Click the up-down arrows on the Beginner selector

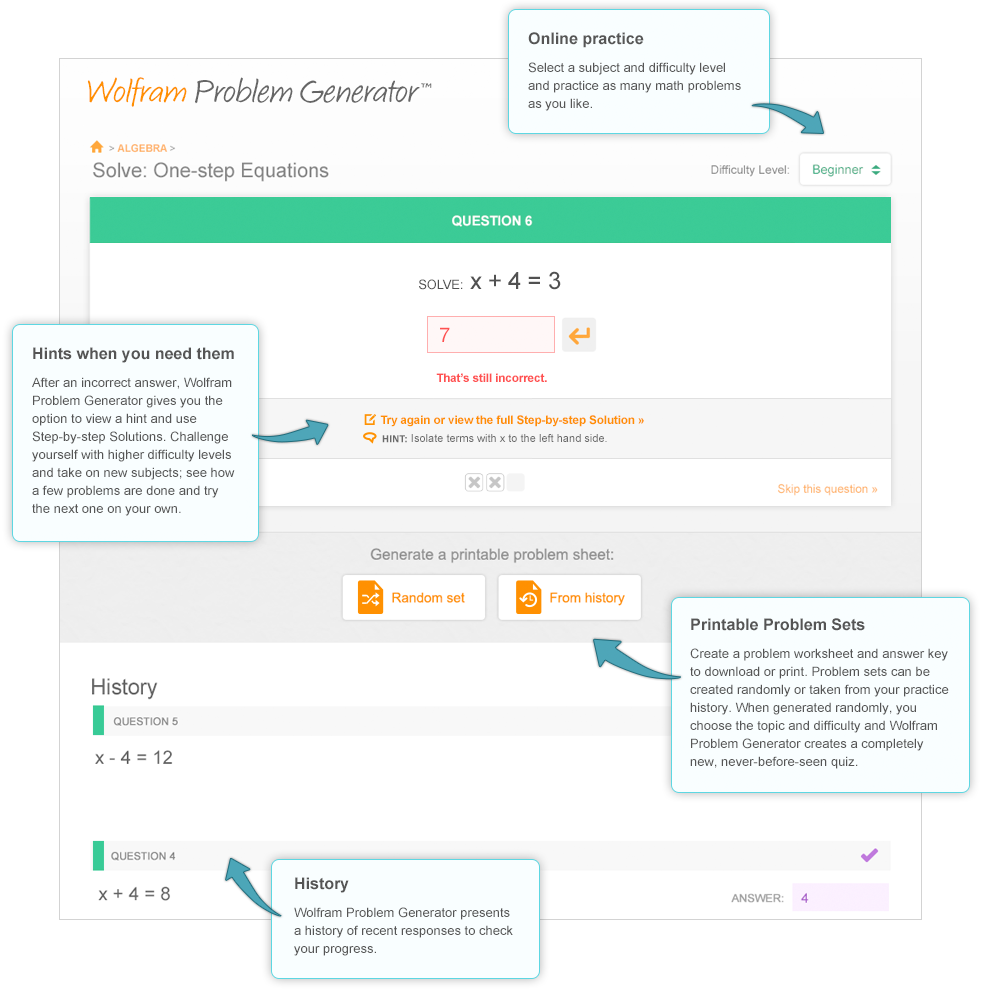(876, 170)
